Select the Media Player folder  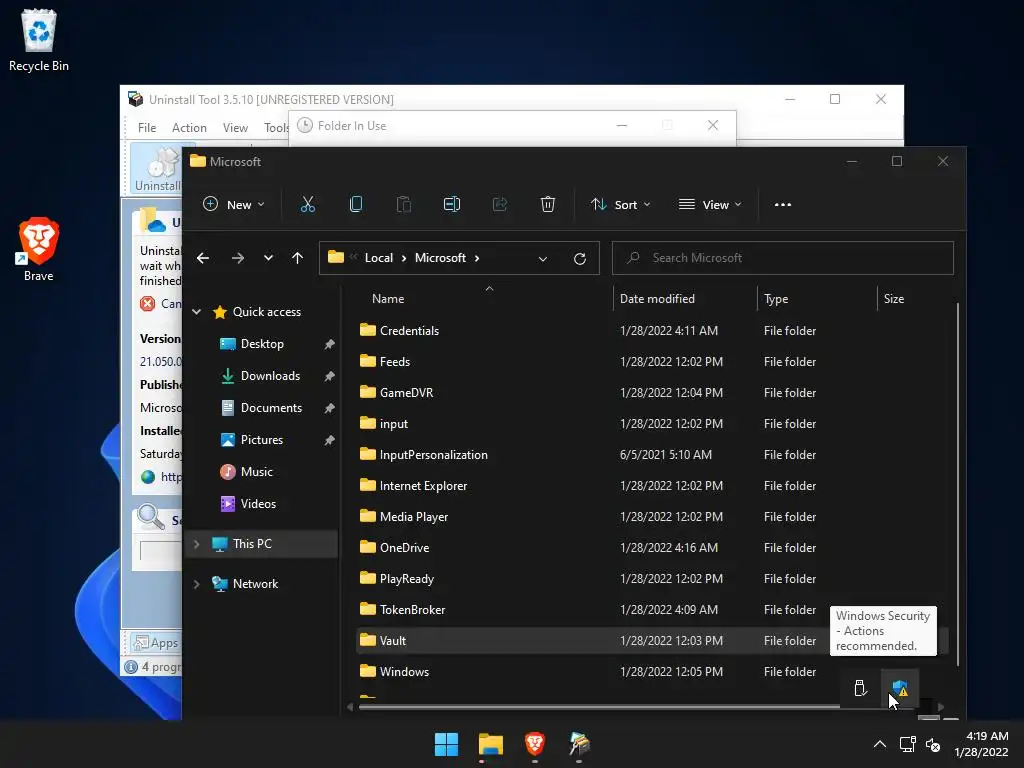click(413, 517)
